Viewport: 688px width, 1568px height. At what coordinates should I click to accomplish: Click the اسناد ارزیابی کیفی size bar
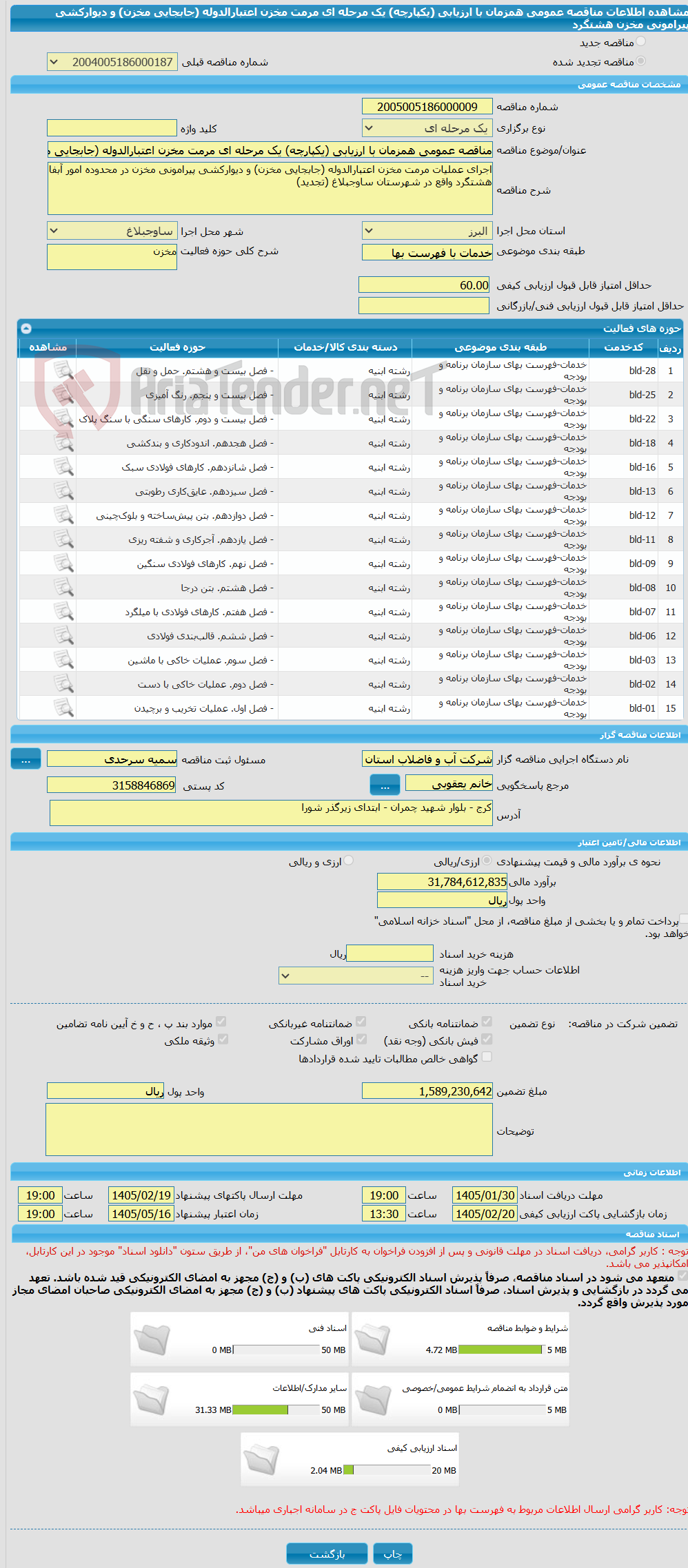click(x=386, y=1469)
